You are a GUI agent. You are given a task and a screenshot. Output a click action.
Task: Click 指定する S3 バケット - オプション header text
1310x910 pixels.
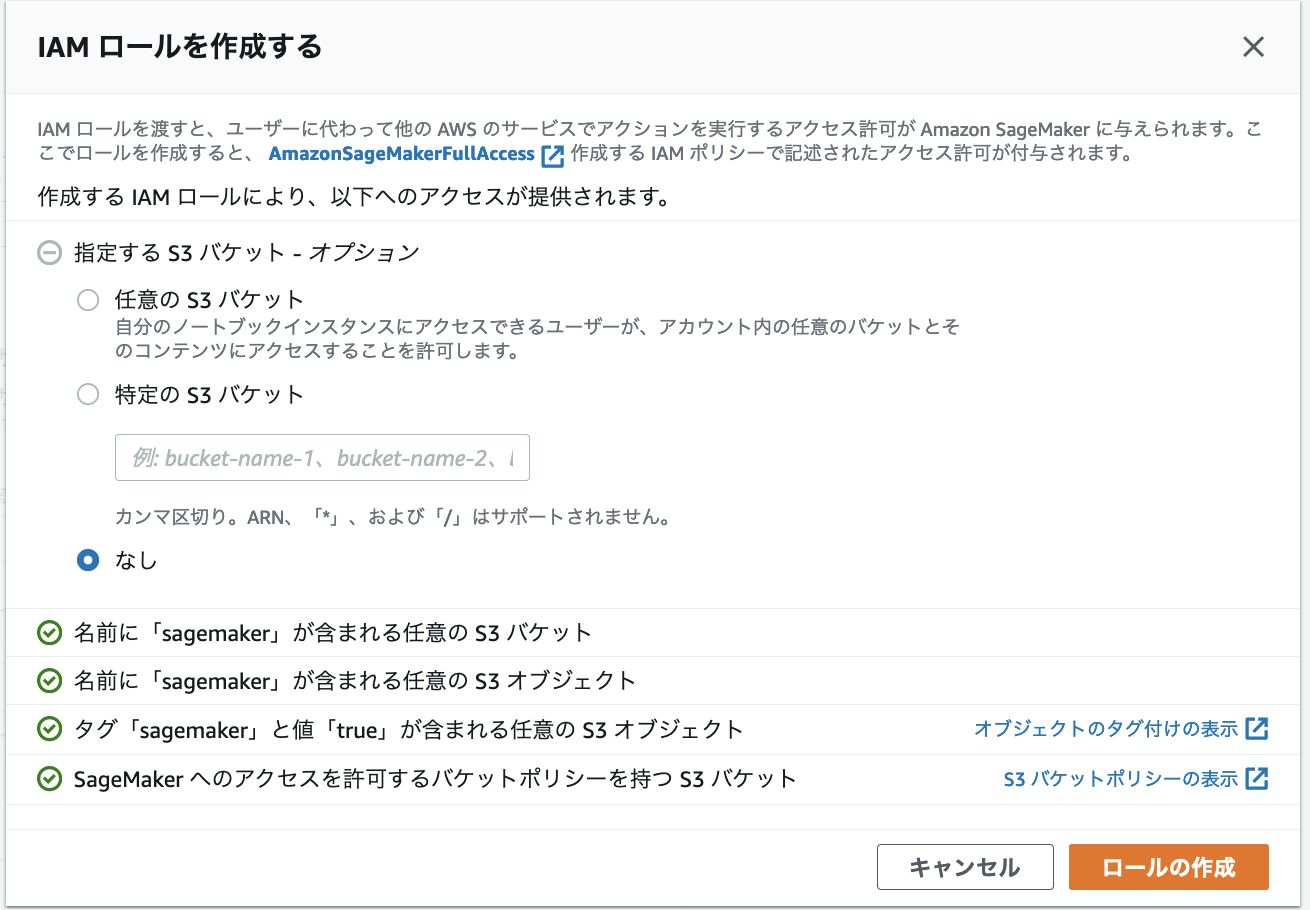(x=247, y=253)
